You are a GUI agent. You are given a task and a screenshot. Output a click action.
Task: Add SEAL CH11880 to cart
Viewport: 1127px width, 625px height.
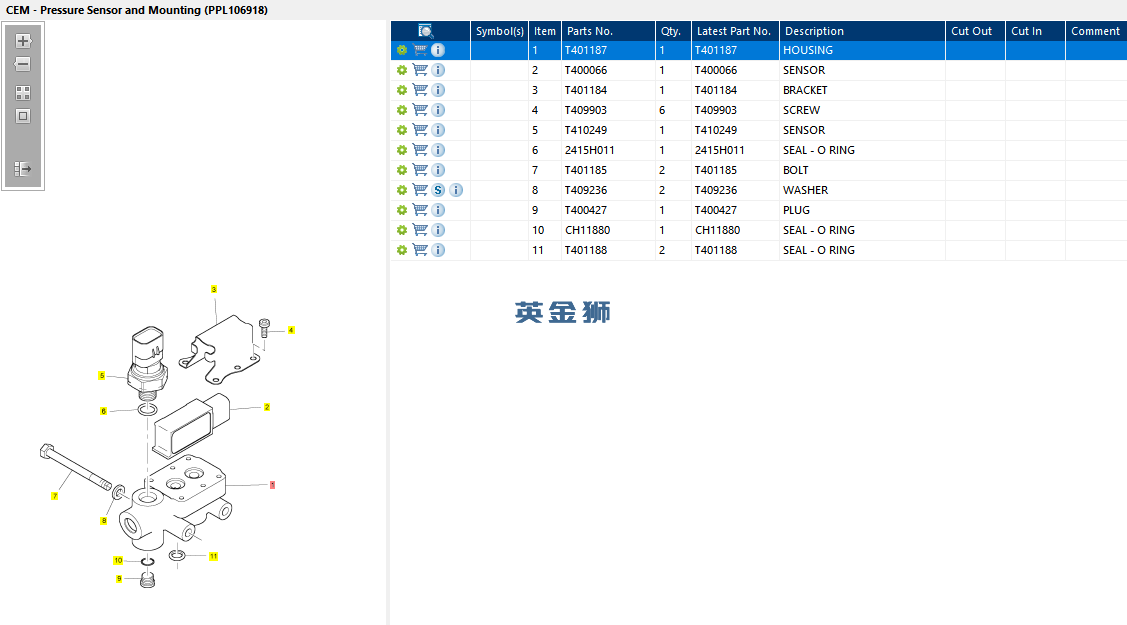420,230
